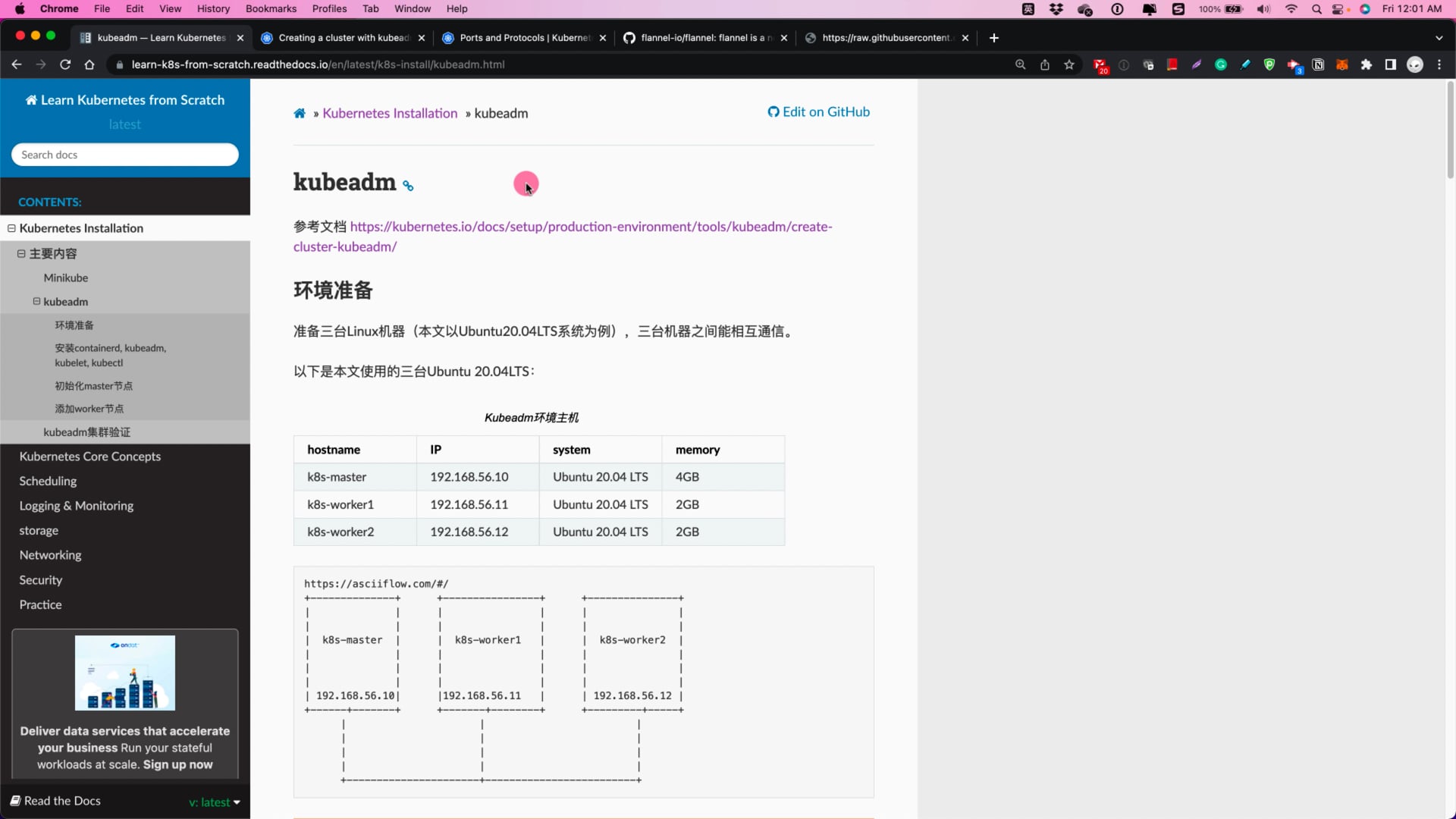Viewport: 1456px width, 819px height.
Task: Open the Chrome extensions puzzle icon
Action: point(1367,64)
